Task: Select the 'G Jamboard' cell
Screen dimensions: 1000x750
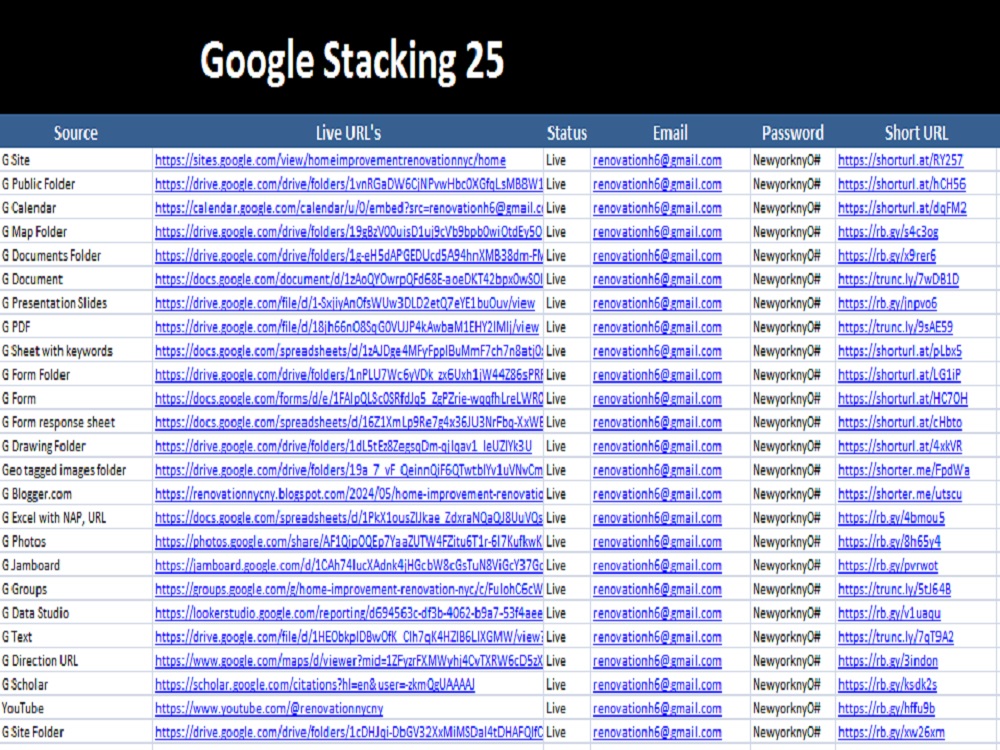Action: [x=76, y=565]
